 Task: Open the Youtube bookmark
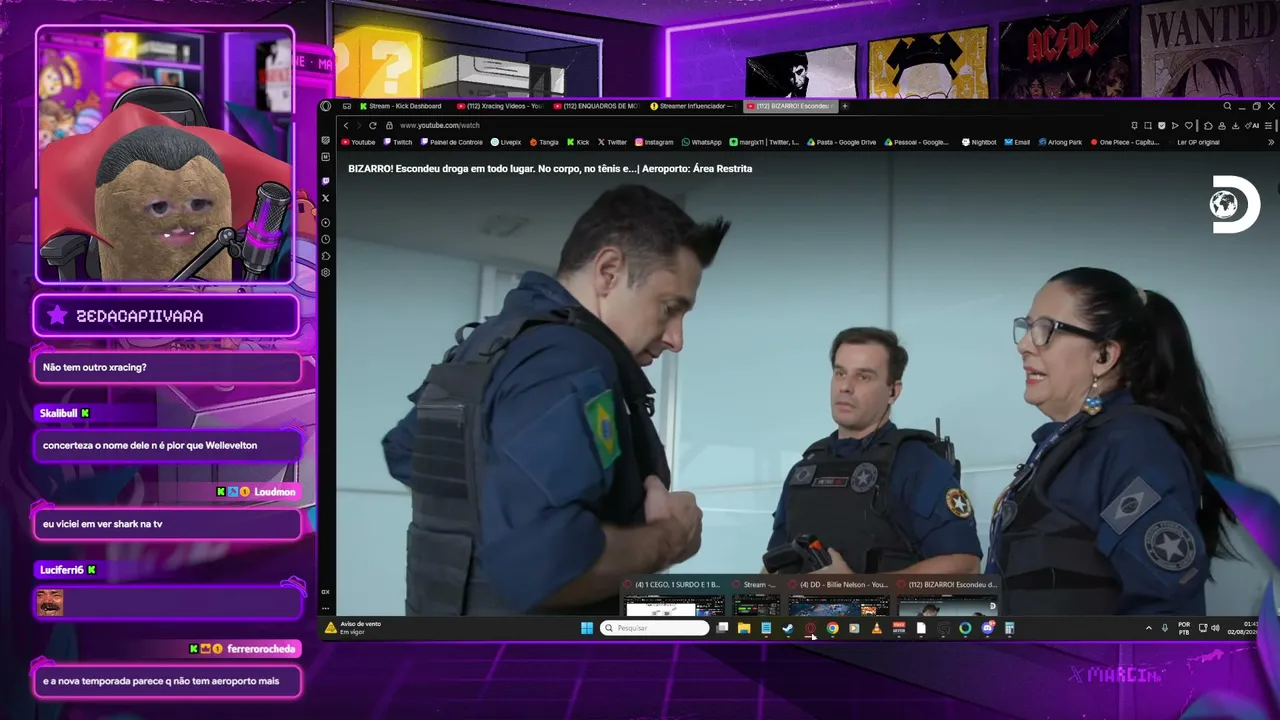point(358,142)
